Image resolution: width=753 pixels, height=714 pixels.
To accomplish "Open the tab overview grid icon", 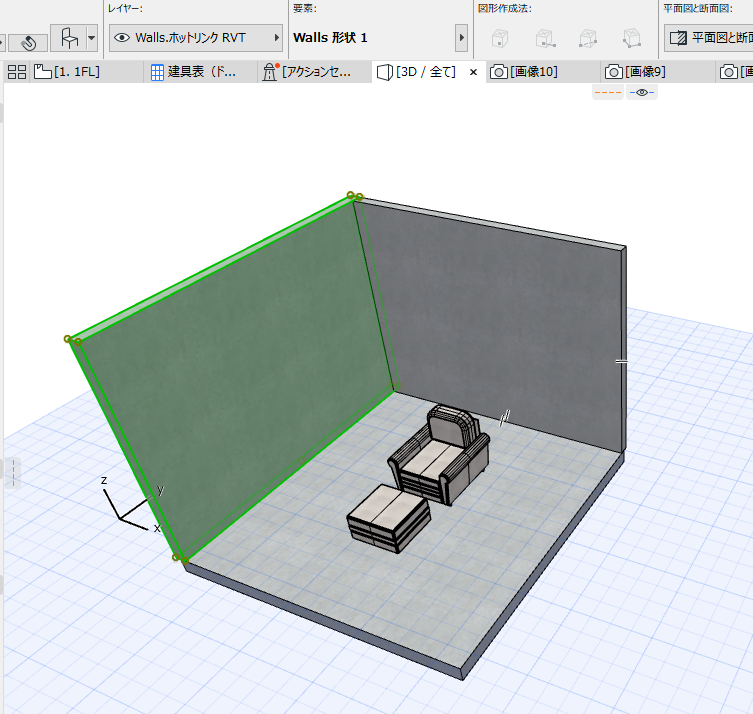I will [x=16, y=72].
